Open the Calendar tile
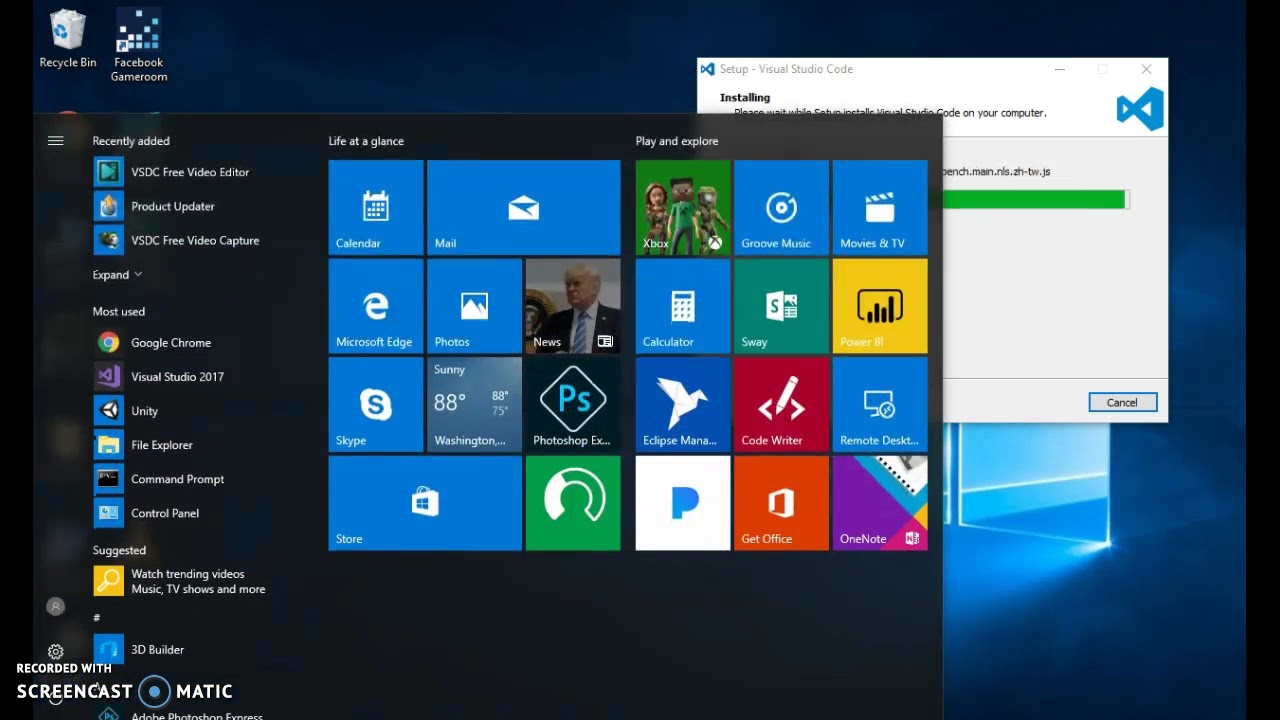1280x720 pixels. [x=376, y=207]
